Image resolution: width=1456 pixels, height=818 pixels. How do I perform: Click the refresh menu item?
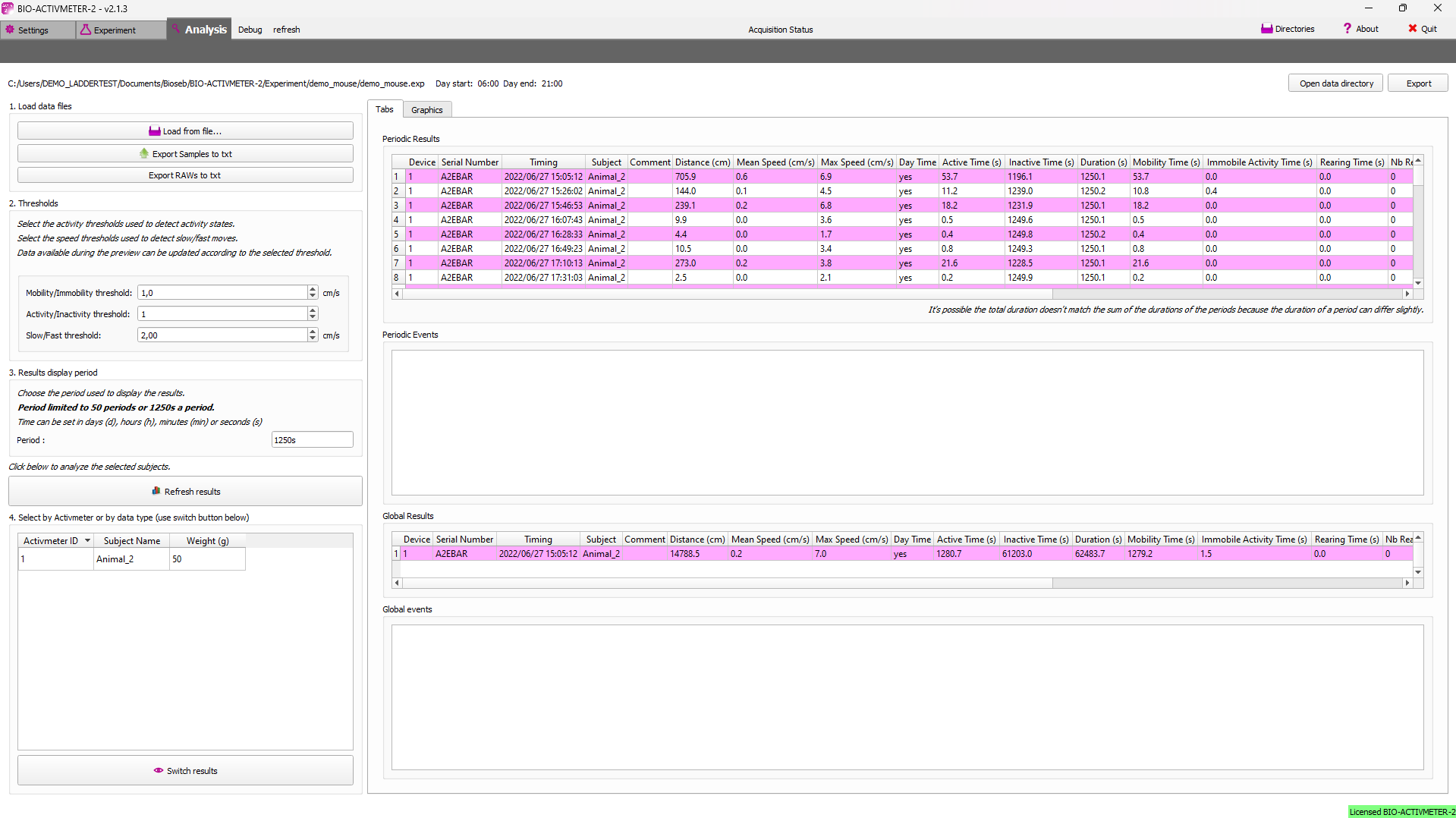(286, 30)
